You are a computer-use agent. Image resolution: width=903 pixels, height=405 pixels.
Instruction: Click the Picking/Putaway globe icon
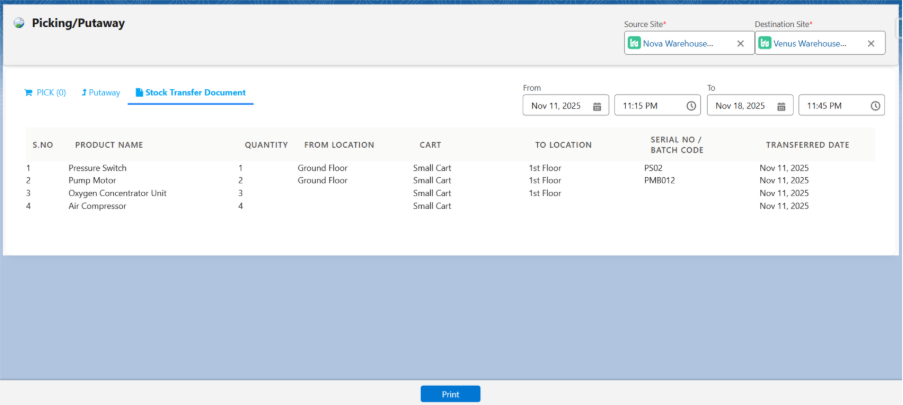click(19, 23)
